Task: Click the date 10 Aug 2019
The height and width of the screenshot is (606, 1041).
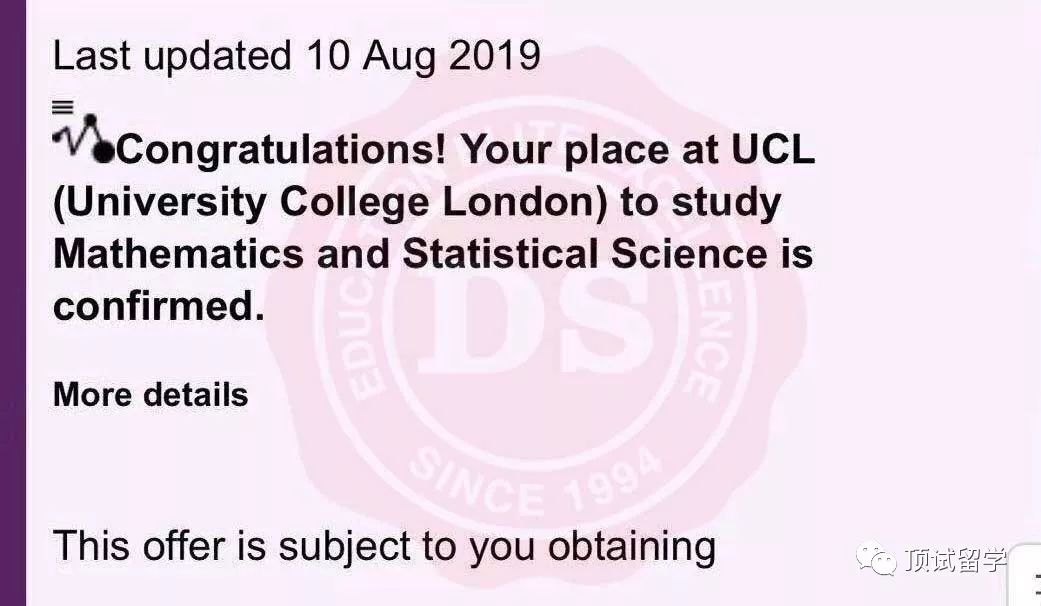Action: coord(424,56)
